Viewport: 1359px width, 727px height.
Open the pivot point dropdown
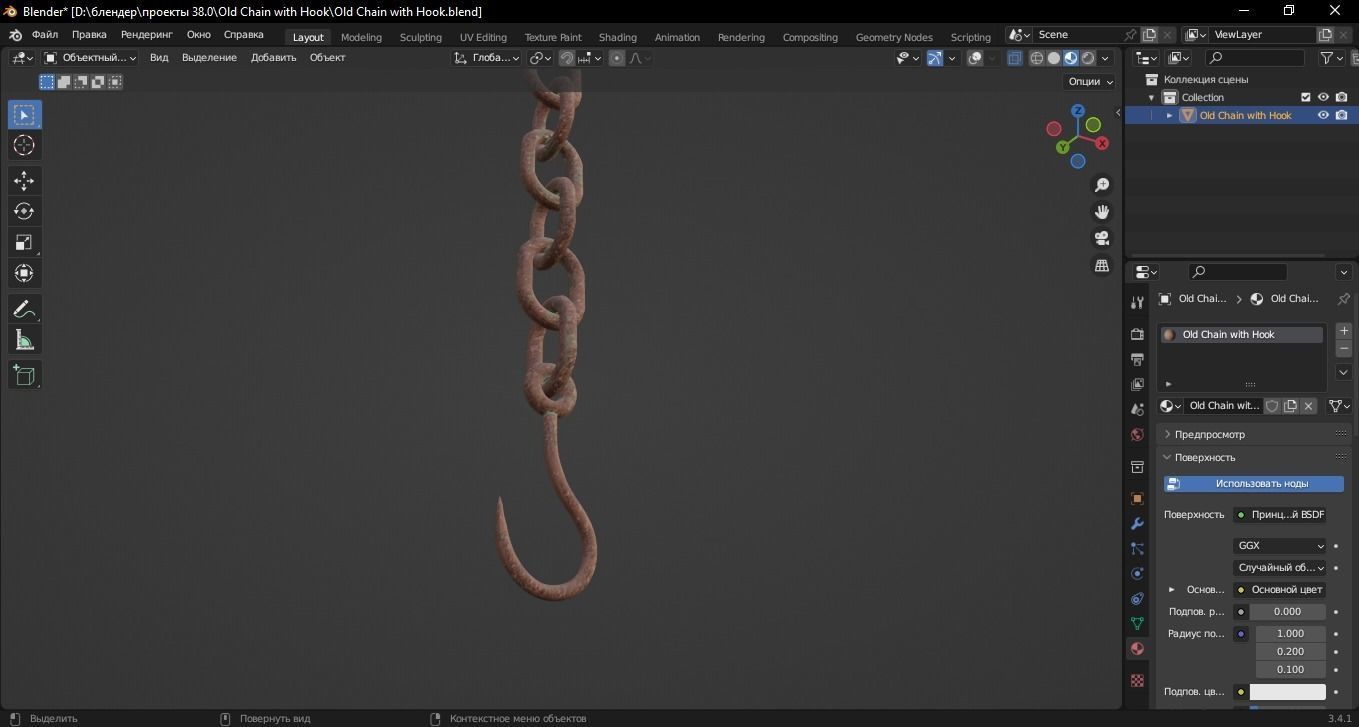click(541, 58)
